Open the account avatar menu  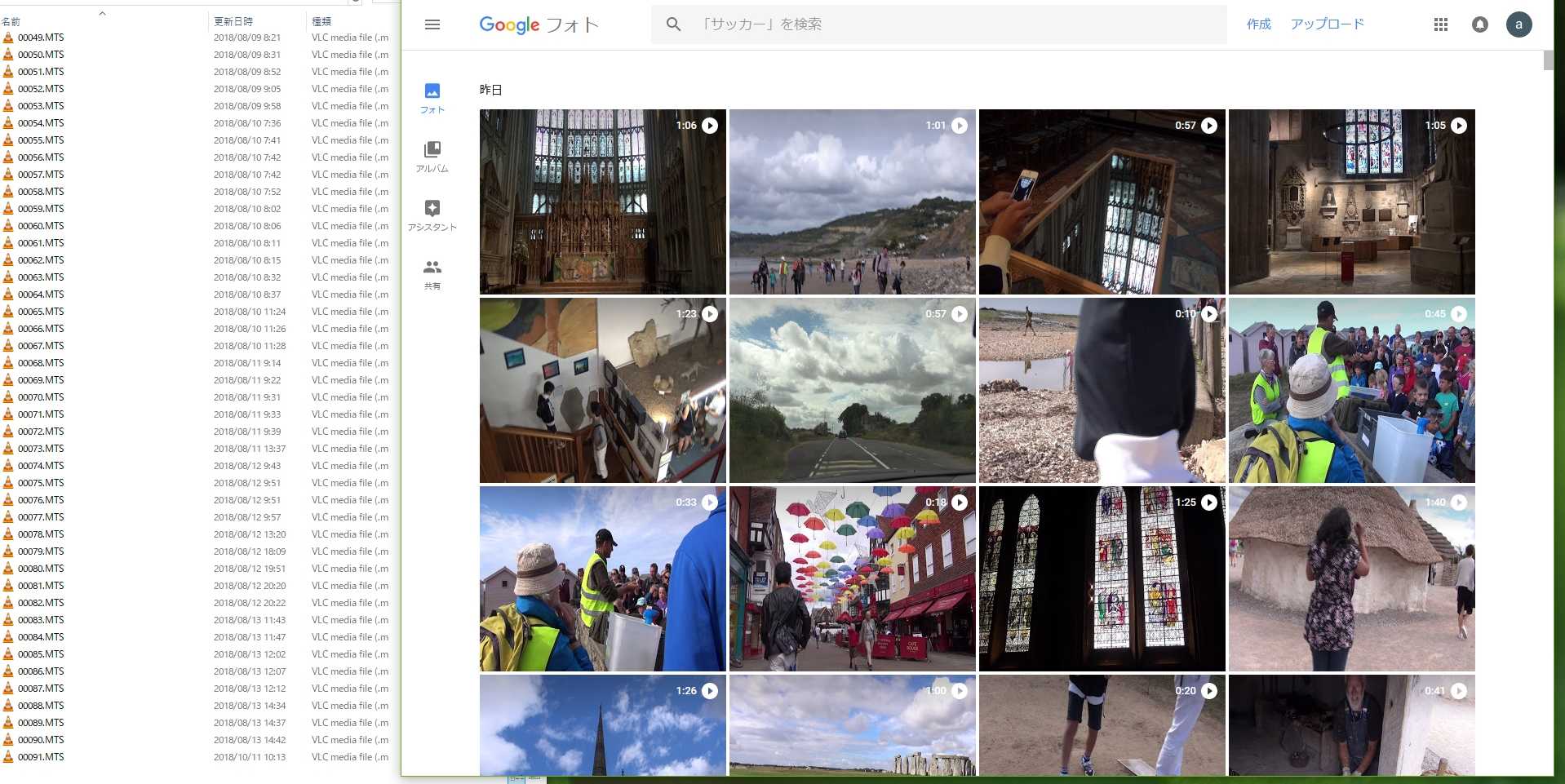[1518, 24]
